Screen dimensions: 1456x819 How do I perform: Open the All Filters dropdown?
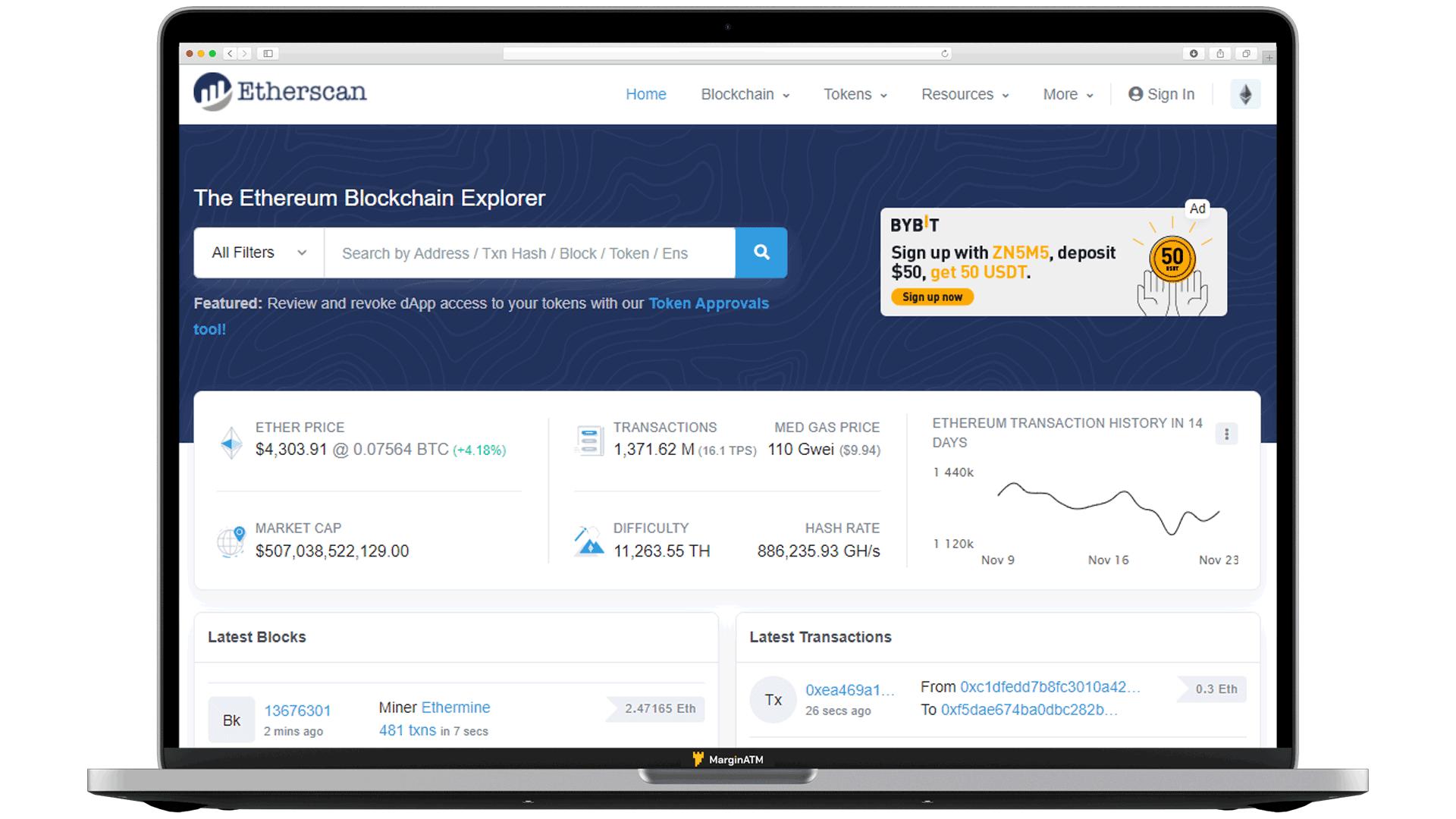[259, 253]
